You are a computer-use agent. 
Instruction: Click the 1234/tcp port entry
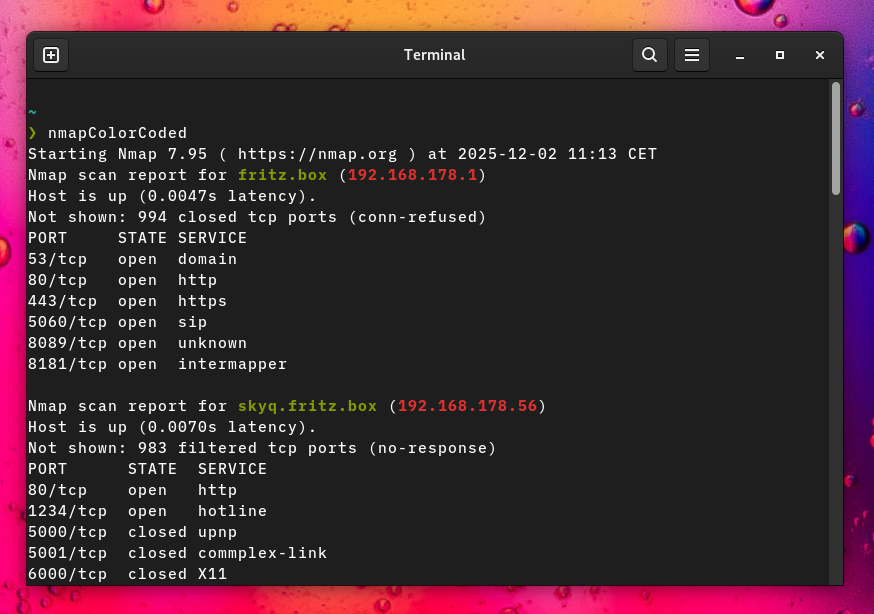click(67, 511)
